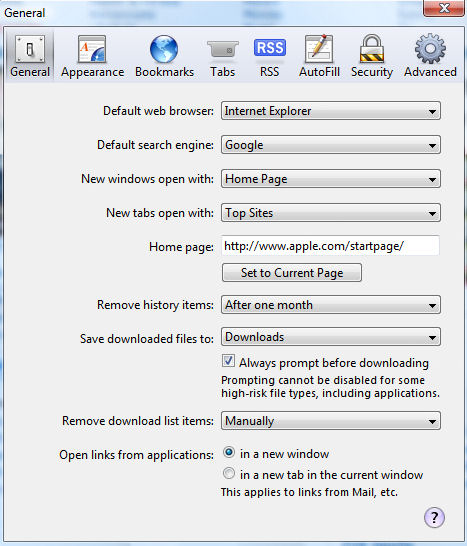Open the RSS preferences icon

click(x=270, y=48)
